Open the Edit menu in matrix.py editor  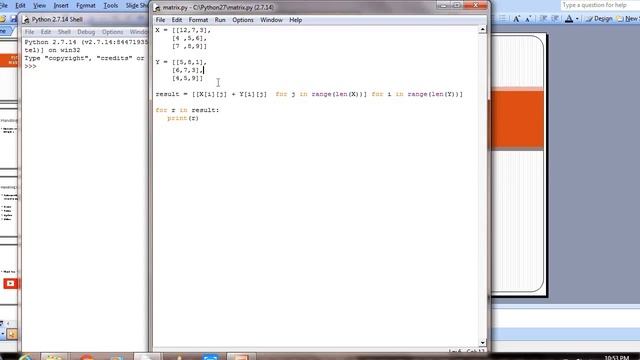177,20
